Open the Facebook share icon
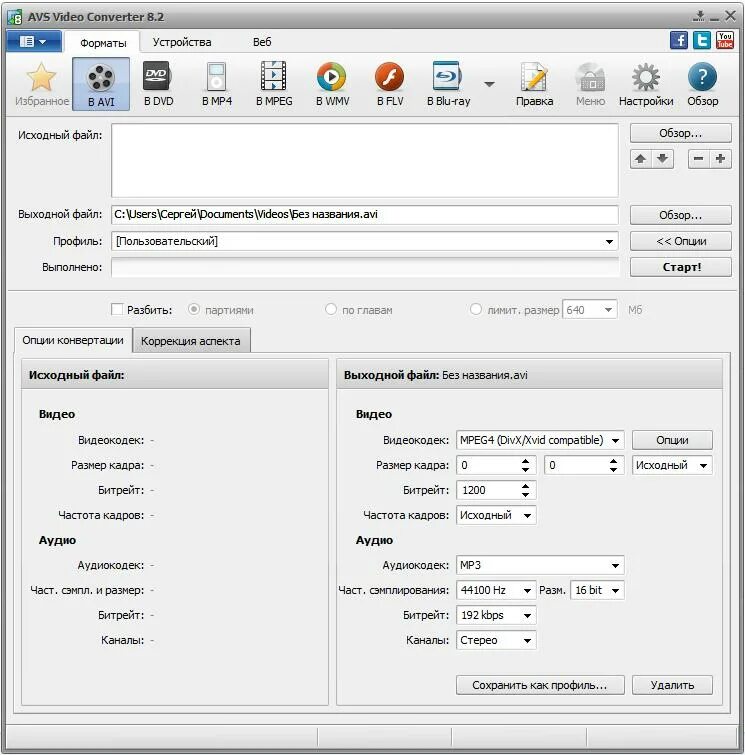Image resolution: width=745 pixels, height=755 pixels. pos(679,40)
